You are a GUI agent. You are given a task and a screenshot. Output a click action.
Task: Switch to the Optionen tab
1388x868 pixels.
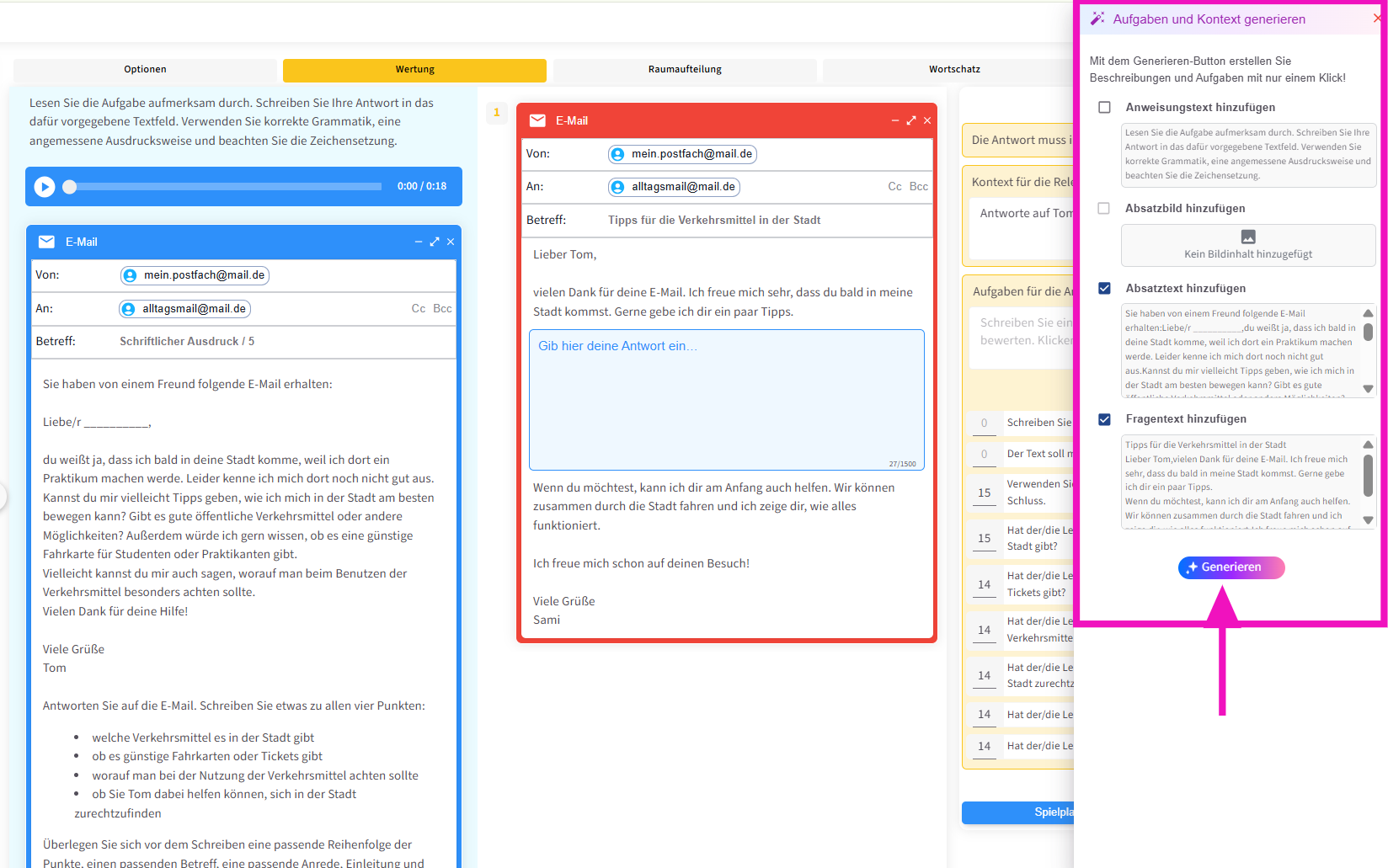[x=145, y=70]
